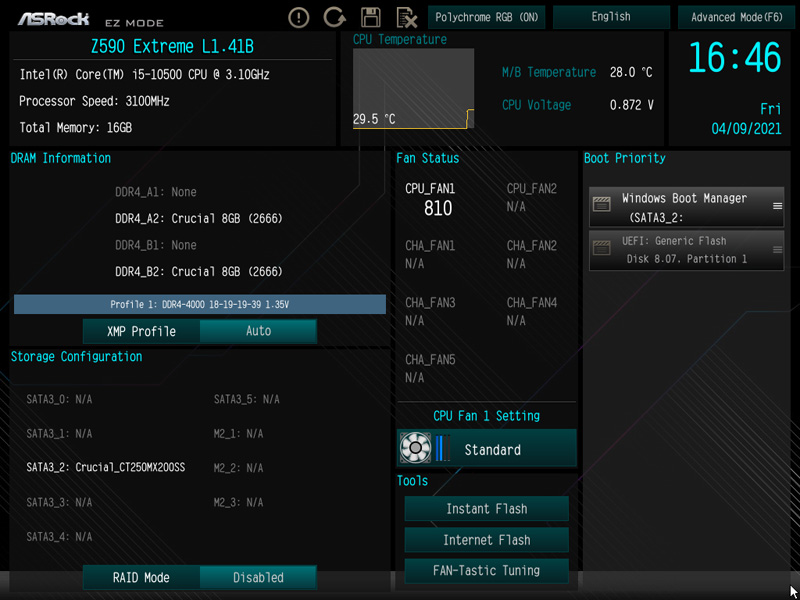
Task: Toggle the Polychrome RGB (ON) button
Action: (x=487, y=17)
